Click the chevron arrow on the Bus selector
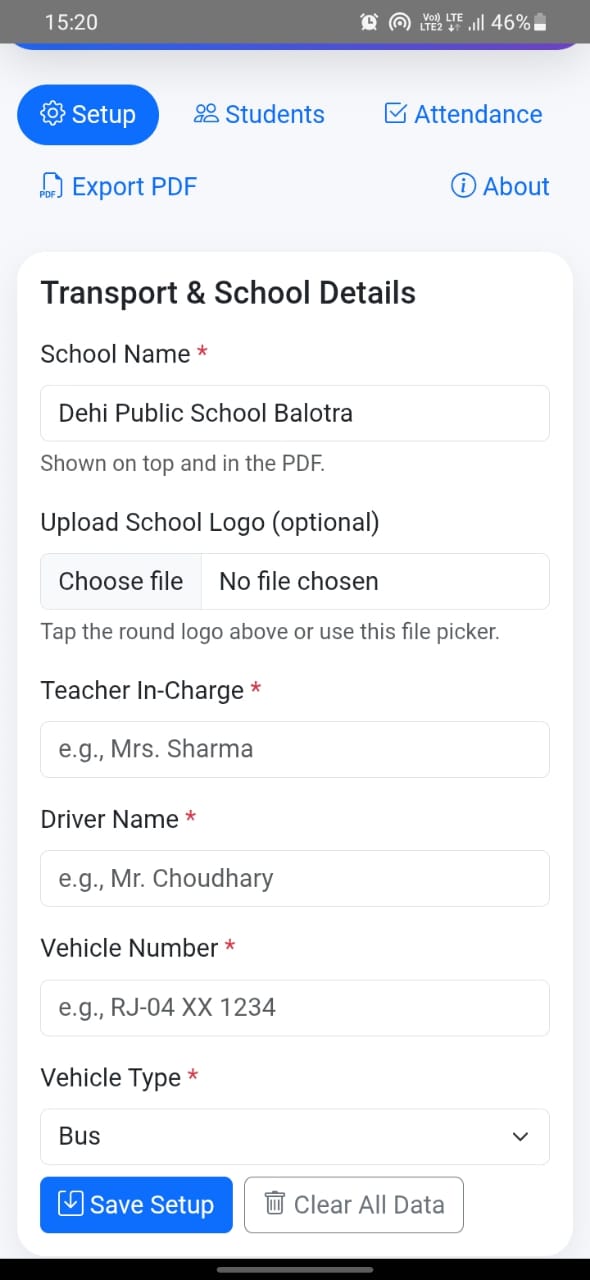 tap(520, 1136)
